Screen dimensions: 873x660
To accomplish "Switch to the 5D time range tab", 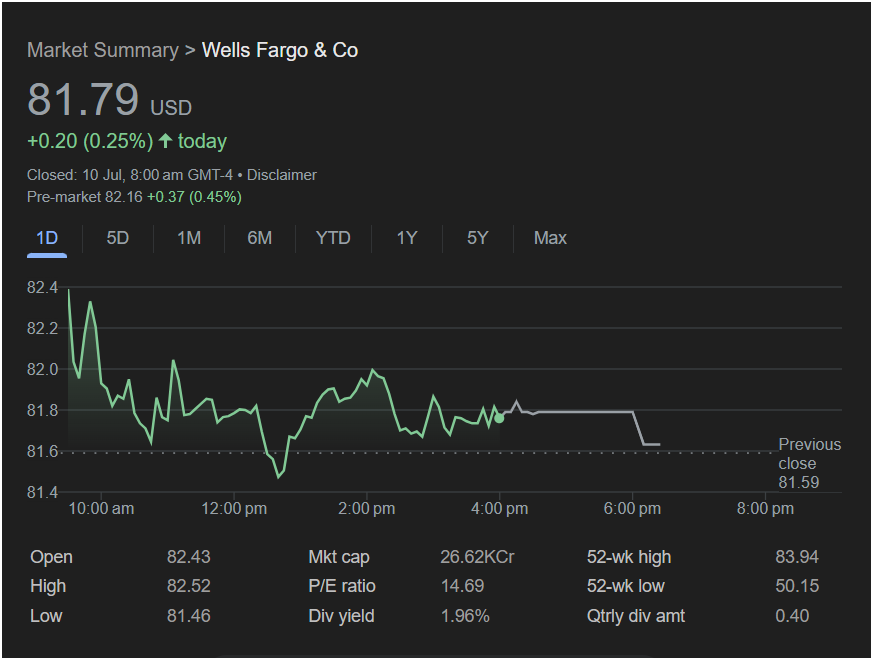I will click(117, 238).
